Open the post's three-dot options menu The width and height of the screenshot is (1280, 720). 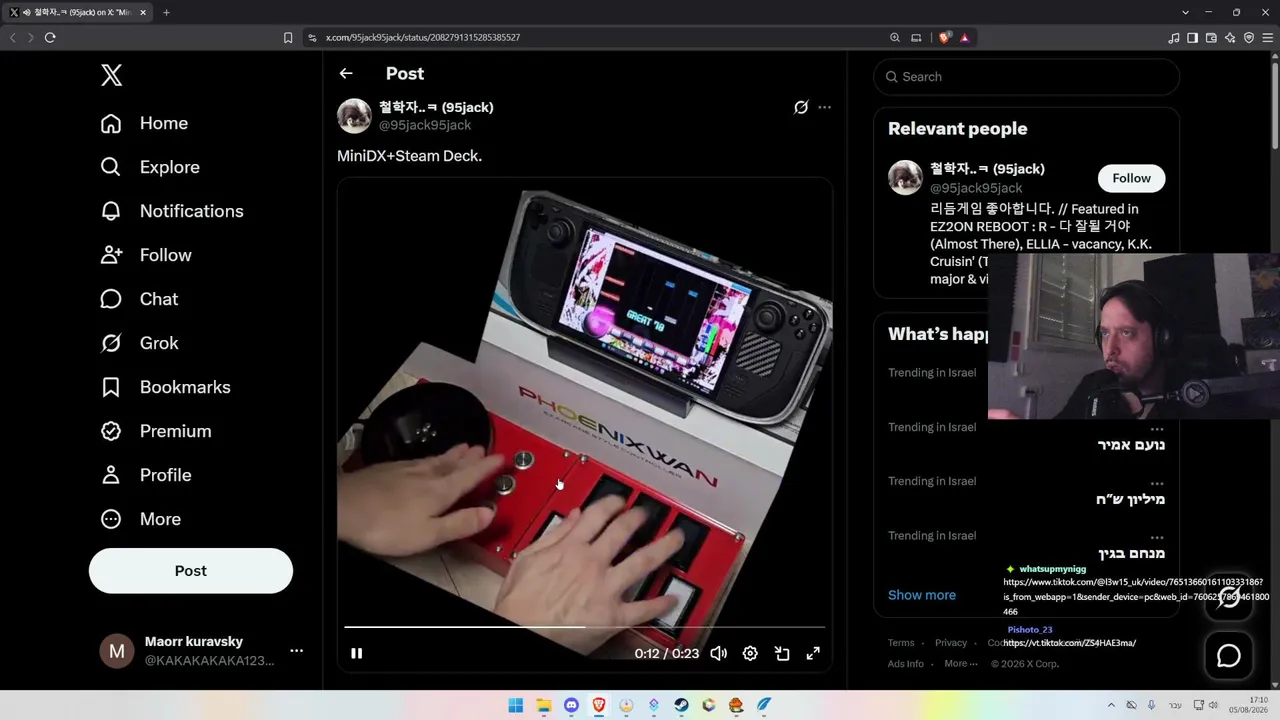pos(824,107)
